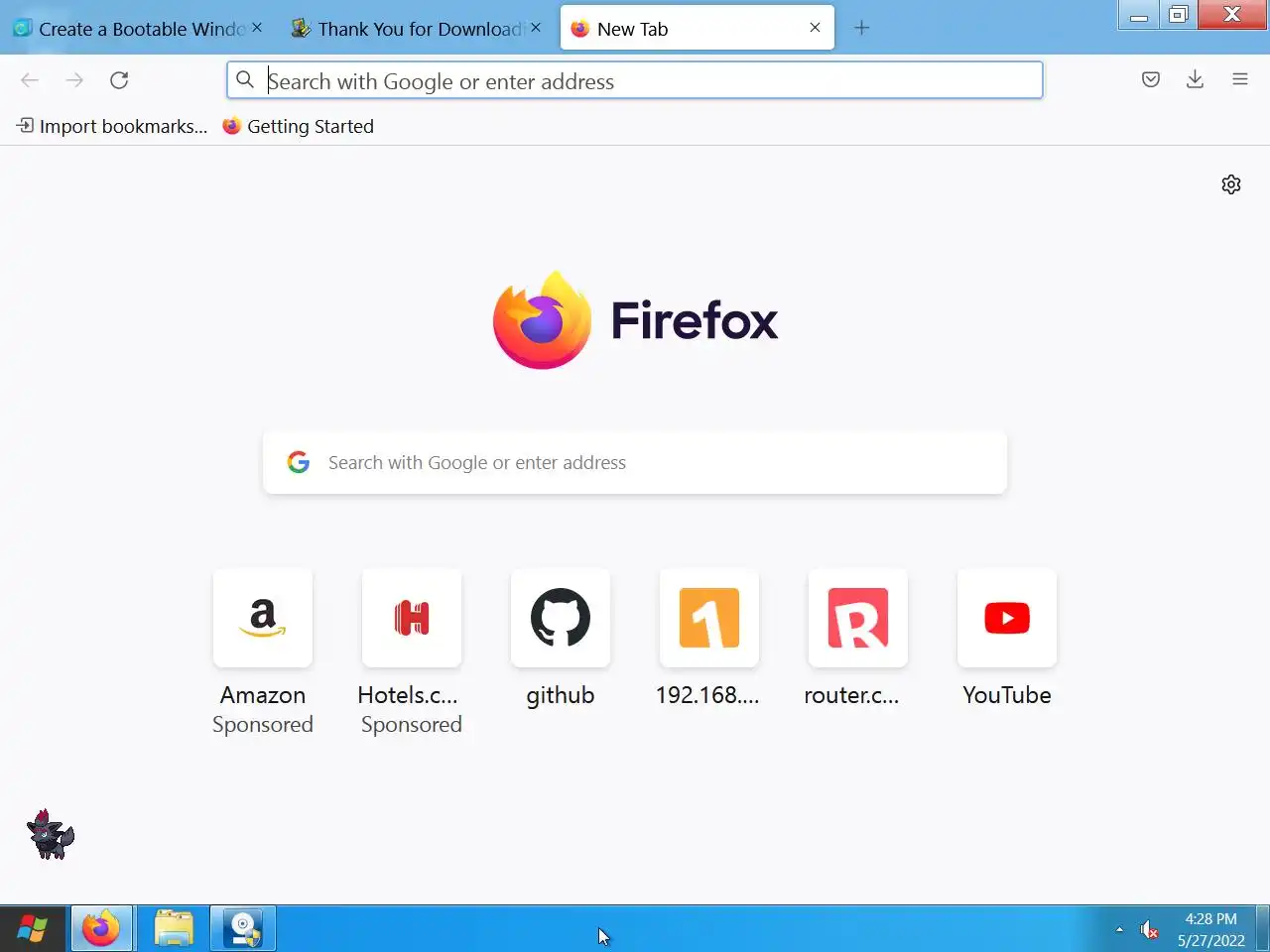Viewport: 1270px width, 952px height.
Task: Switch to Create a Bootable Windows tab
Action: 139,29
